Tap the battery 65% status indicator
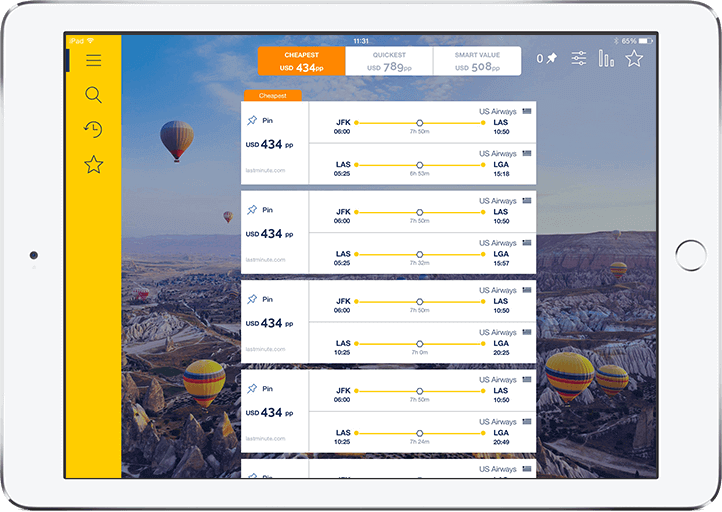The height and width of the screenshot is (512, 722). click(x=637, y=41)
